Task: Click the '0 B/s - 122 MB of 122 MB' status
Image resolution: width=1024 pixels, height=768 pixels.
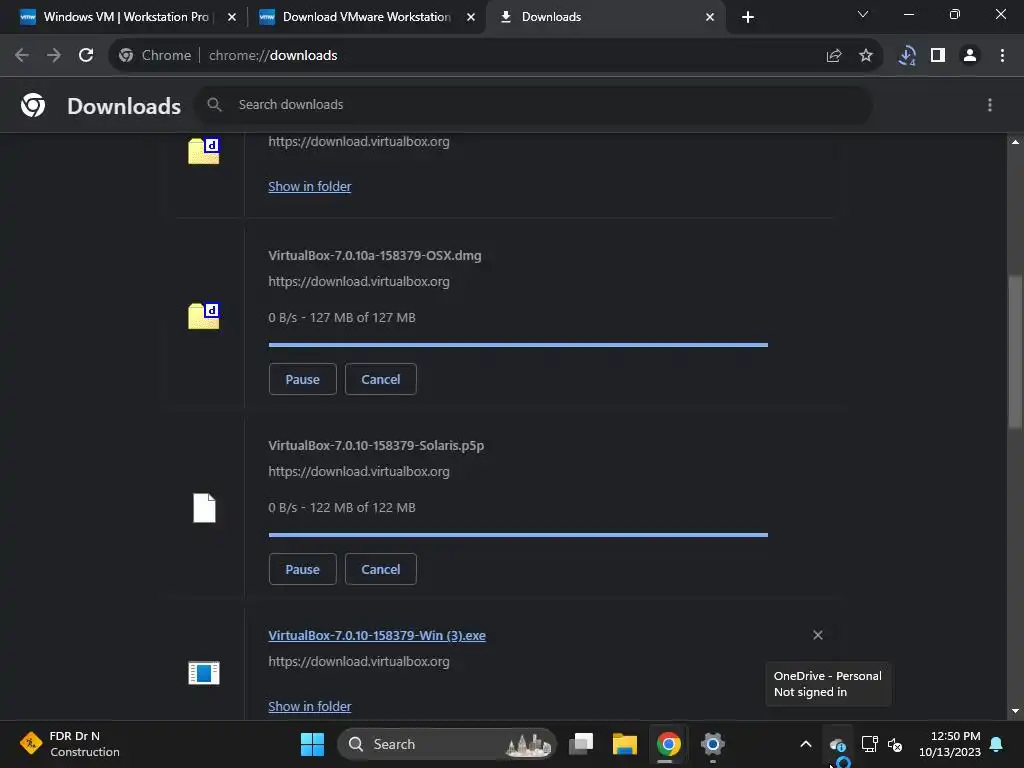Action: coord(342,507)
